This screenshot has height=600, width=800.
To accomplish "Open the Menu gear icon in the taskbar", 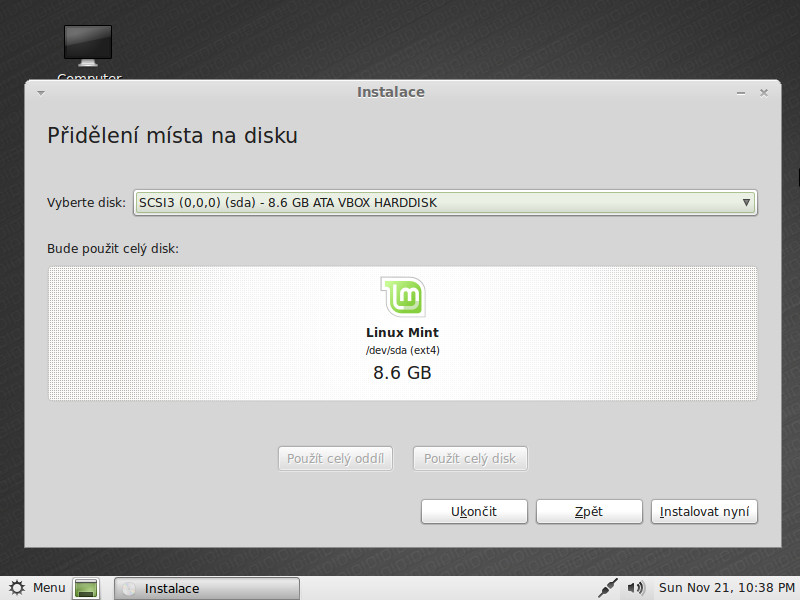I will [x=17, y=588].
